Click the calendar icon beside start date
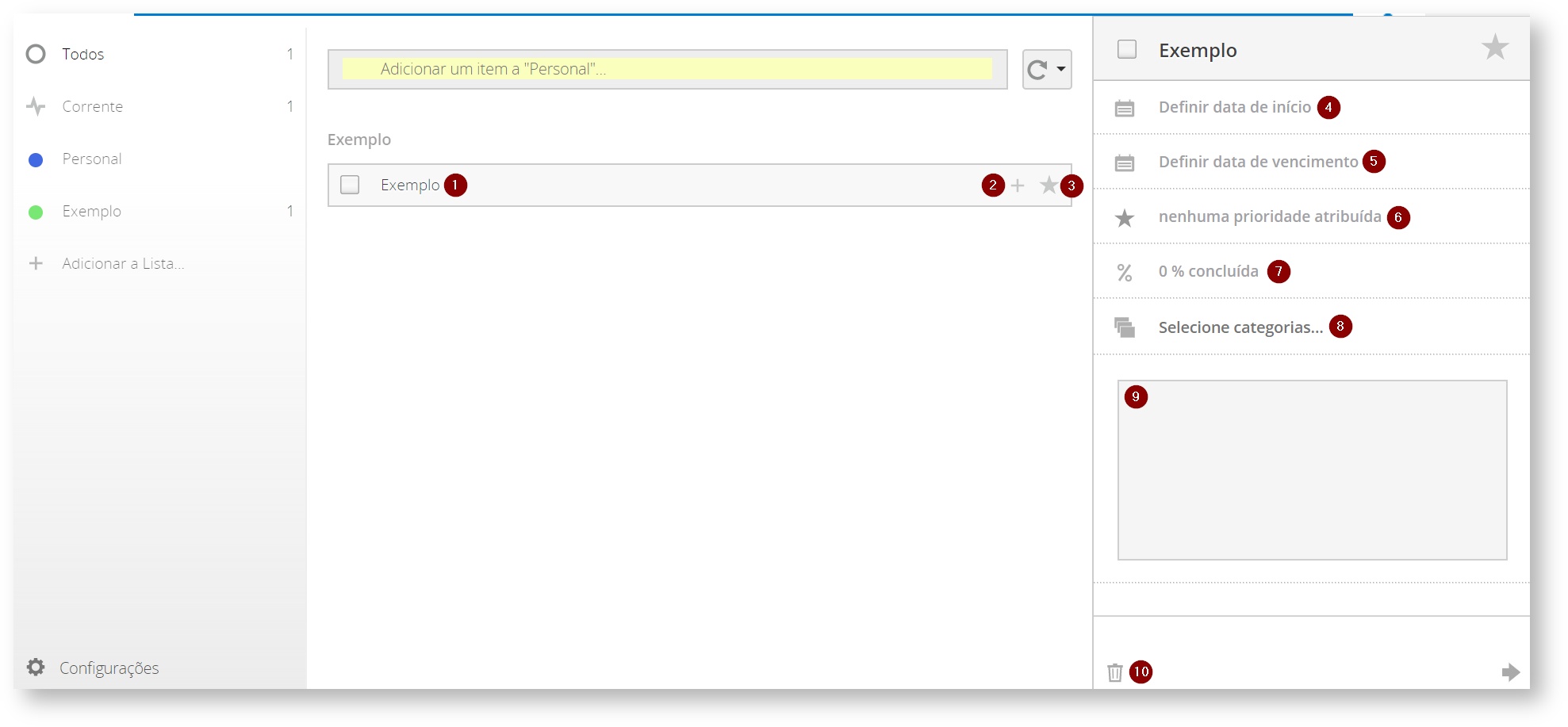The image size is (1568, 727). click(x=1125, y=109)
